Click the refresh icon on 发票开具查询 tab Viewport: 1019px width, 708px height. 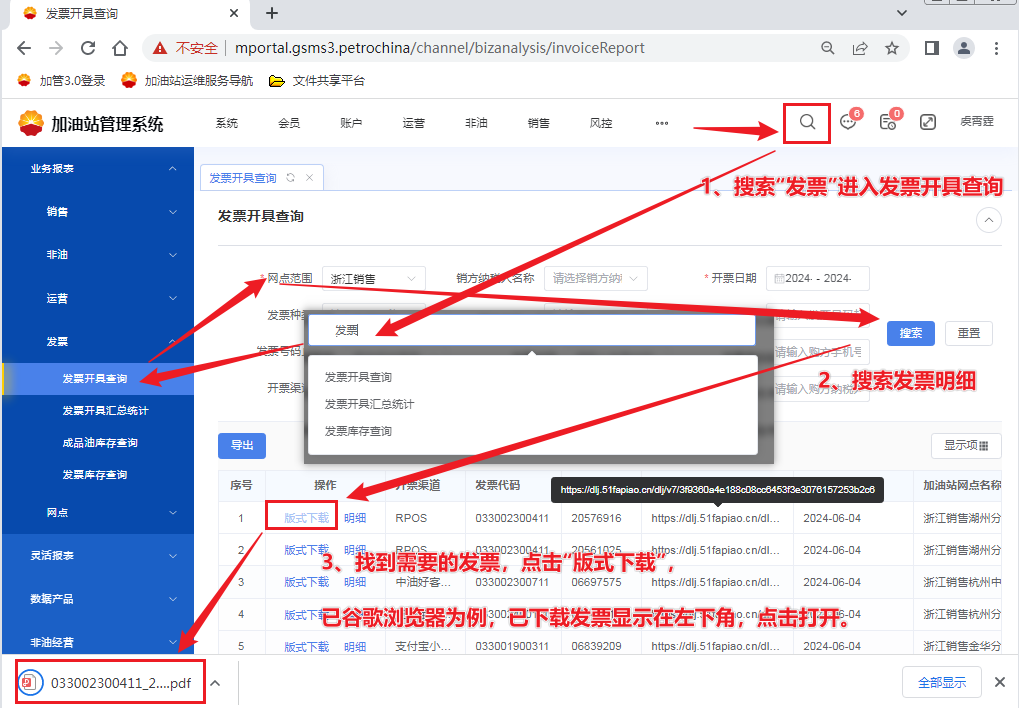(x=291, y=178)
